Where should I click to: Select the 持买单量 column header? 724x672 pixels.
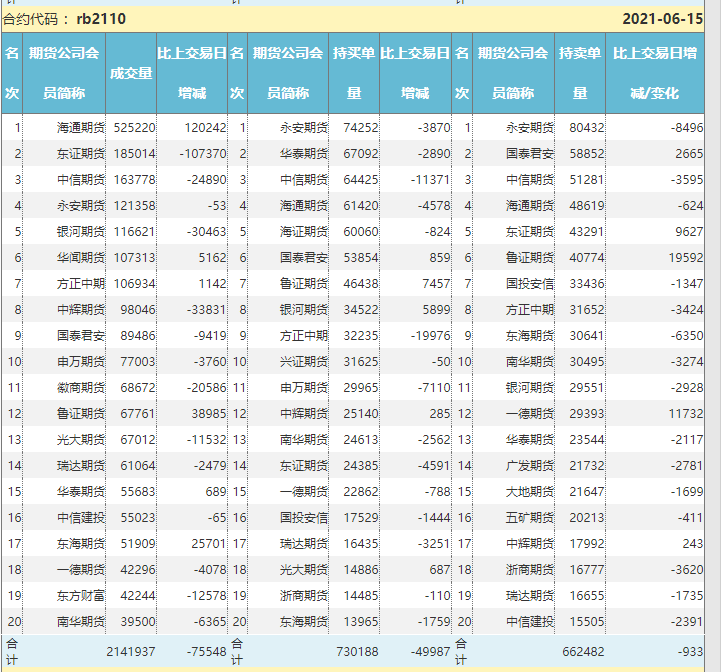354,73
